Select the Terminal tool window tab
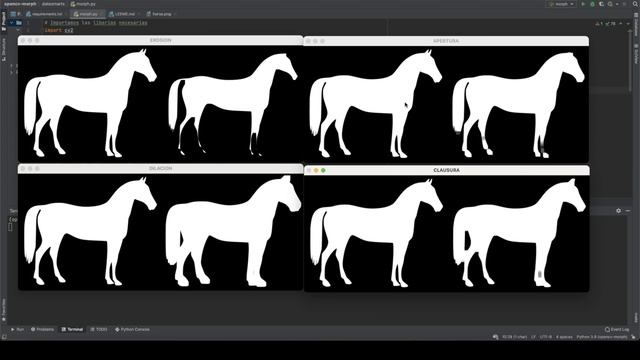This screenshot has width=640, height=360. pos(72,329)
